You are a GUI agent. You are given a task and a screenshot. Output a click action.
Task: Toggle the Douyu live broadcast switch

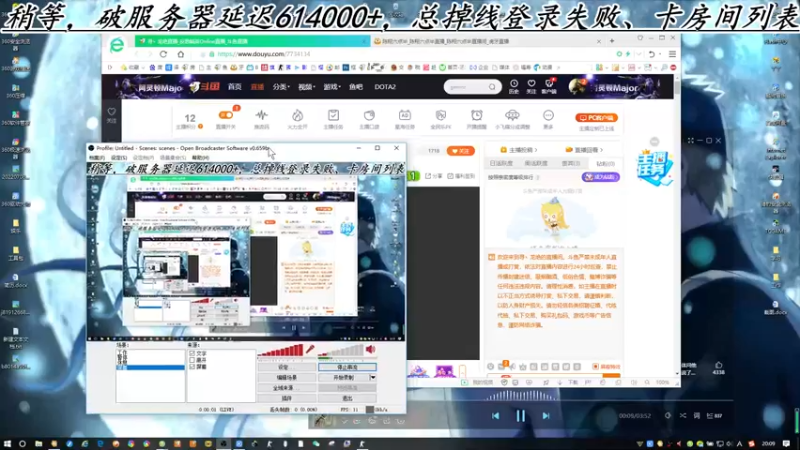(x=225, y=115)
